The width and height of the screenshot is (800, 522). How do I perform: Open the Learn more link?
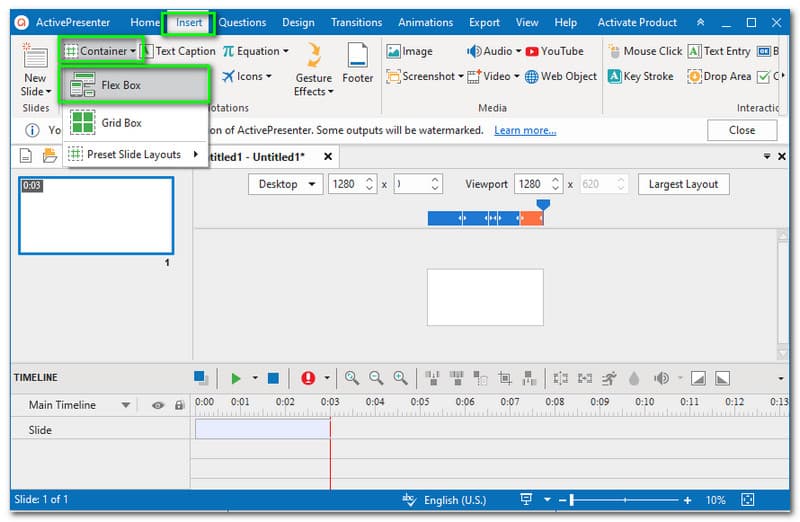click(x=525, y=130)
